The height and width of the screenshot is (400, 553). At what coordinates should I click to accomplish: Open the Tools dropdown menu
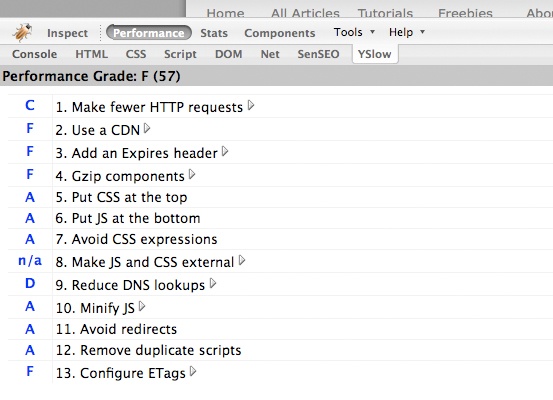click(x=354, y=32)
